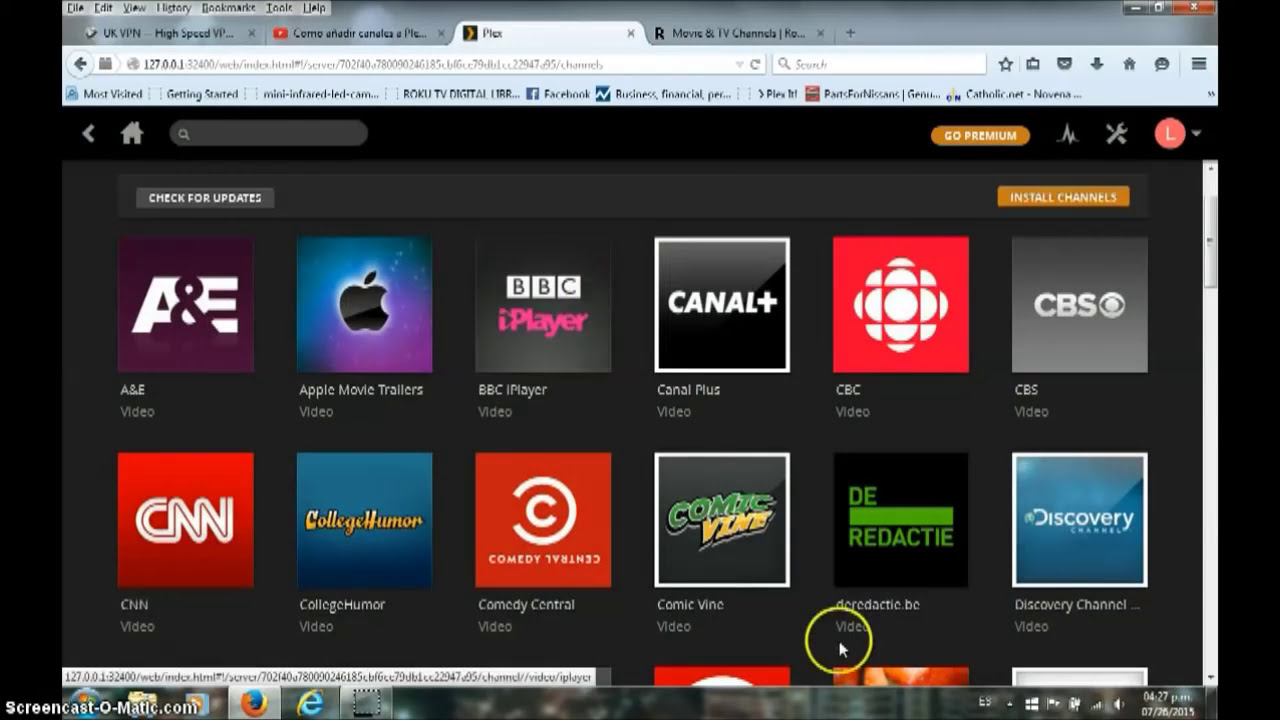This screenshot has height=720, width=1280.
Task: Show more bookmarks overflow chevron
Action: [1210, 94]
